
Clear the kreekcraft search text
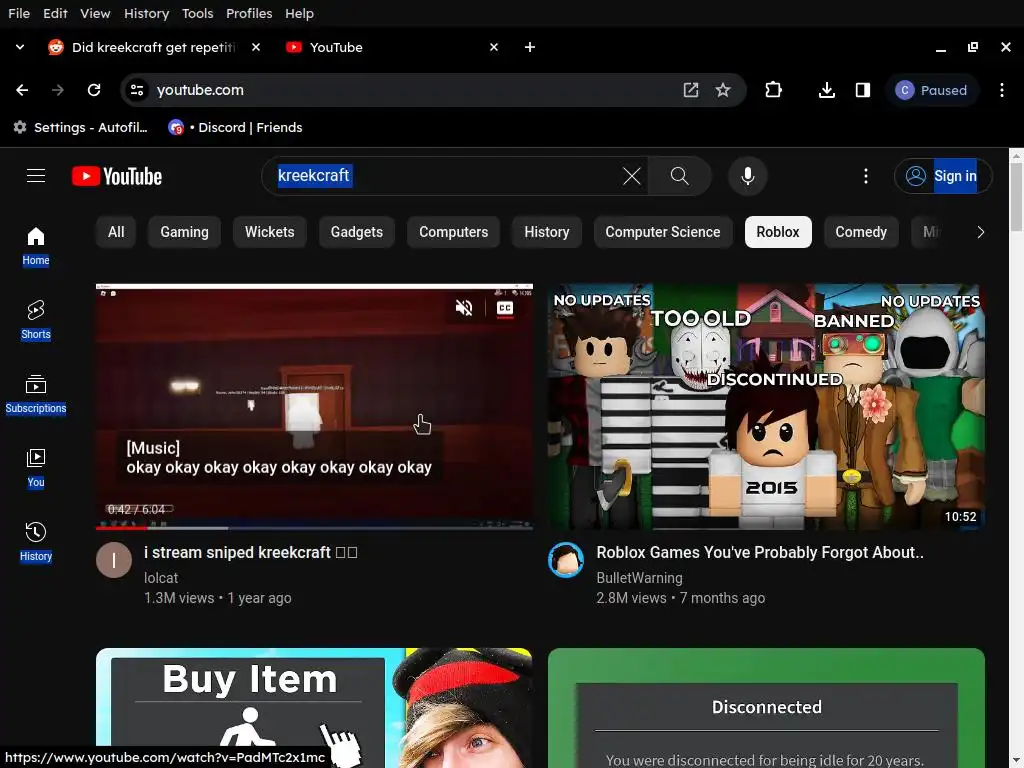632,176
